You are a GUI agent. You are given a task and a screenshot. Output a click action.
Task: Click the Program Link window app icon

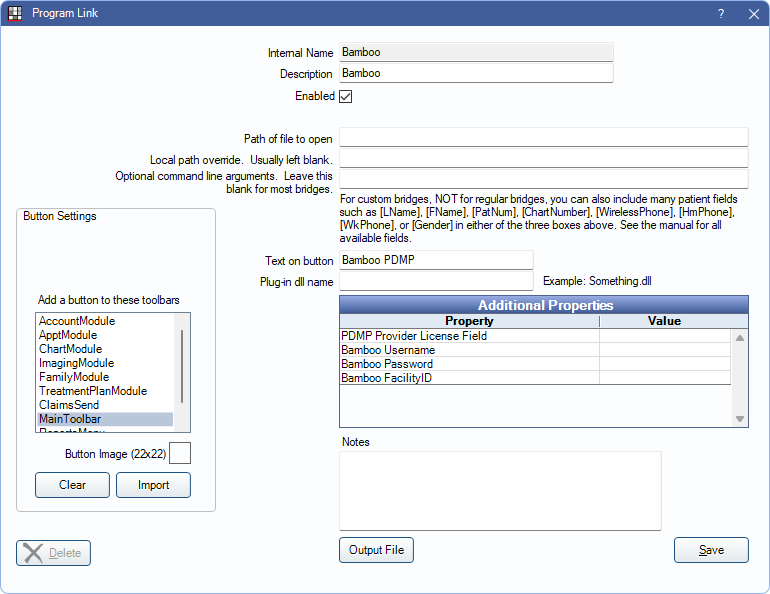15,14
